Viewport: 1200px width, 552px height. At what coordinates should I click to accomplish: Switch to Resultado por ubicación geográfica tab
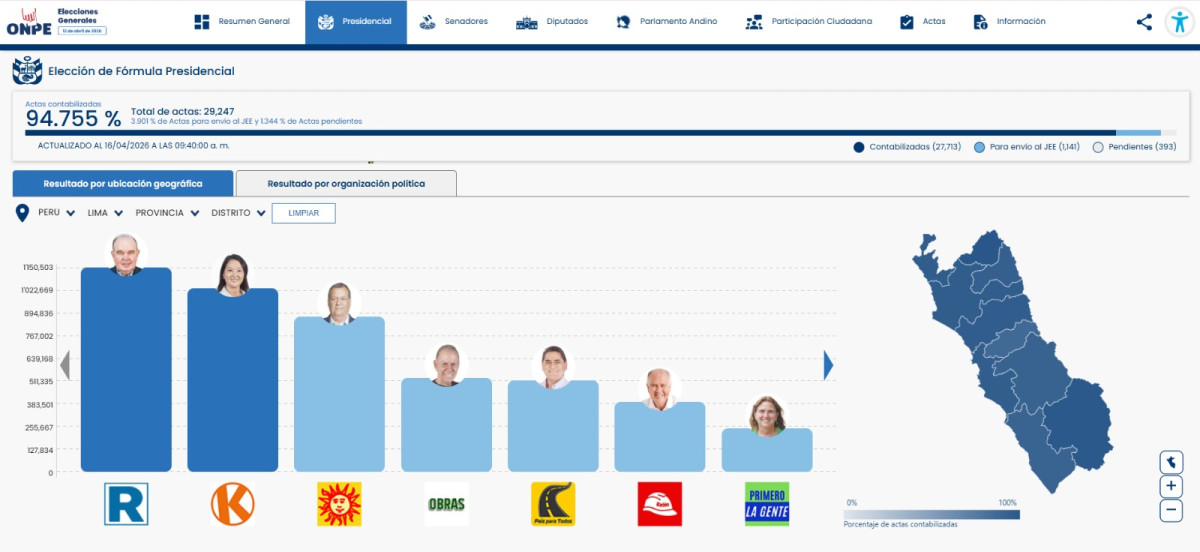point(123,183)
